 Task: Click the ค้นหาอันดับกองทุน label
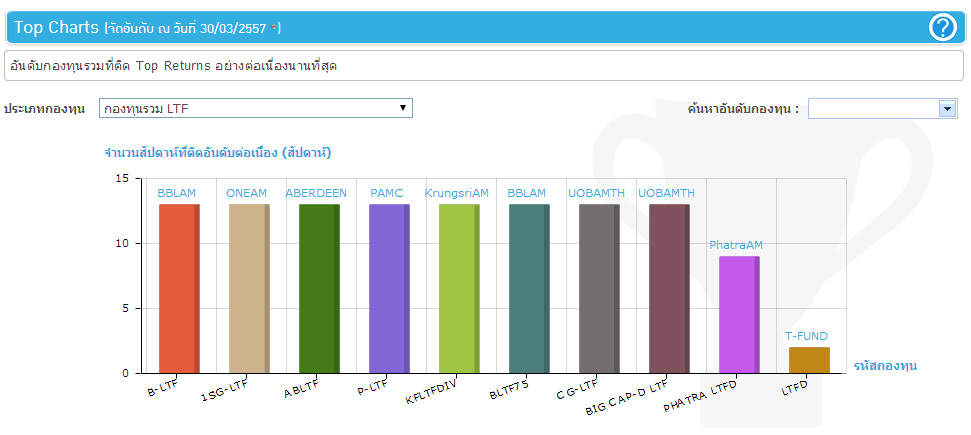(743, 109)
